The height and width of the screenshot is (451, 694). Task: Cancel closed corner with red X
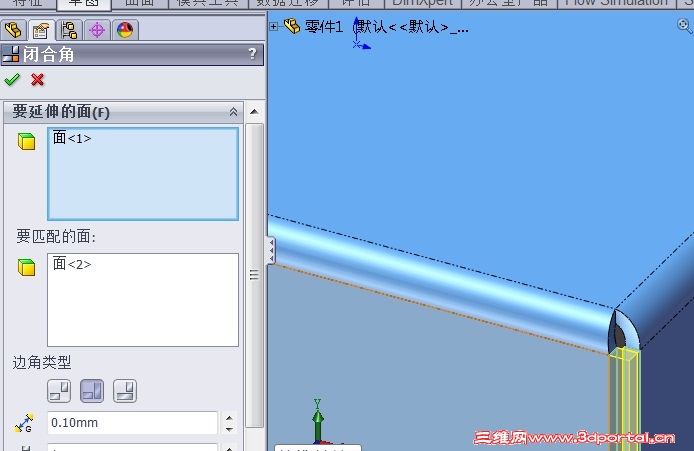(38, 80)
